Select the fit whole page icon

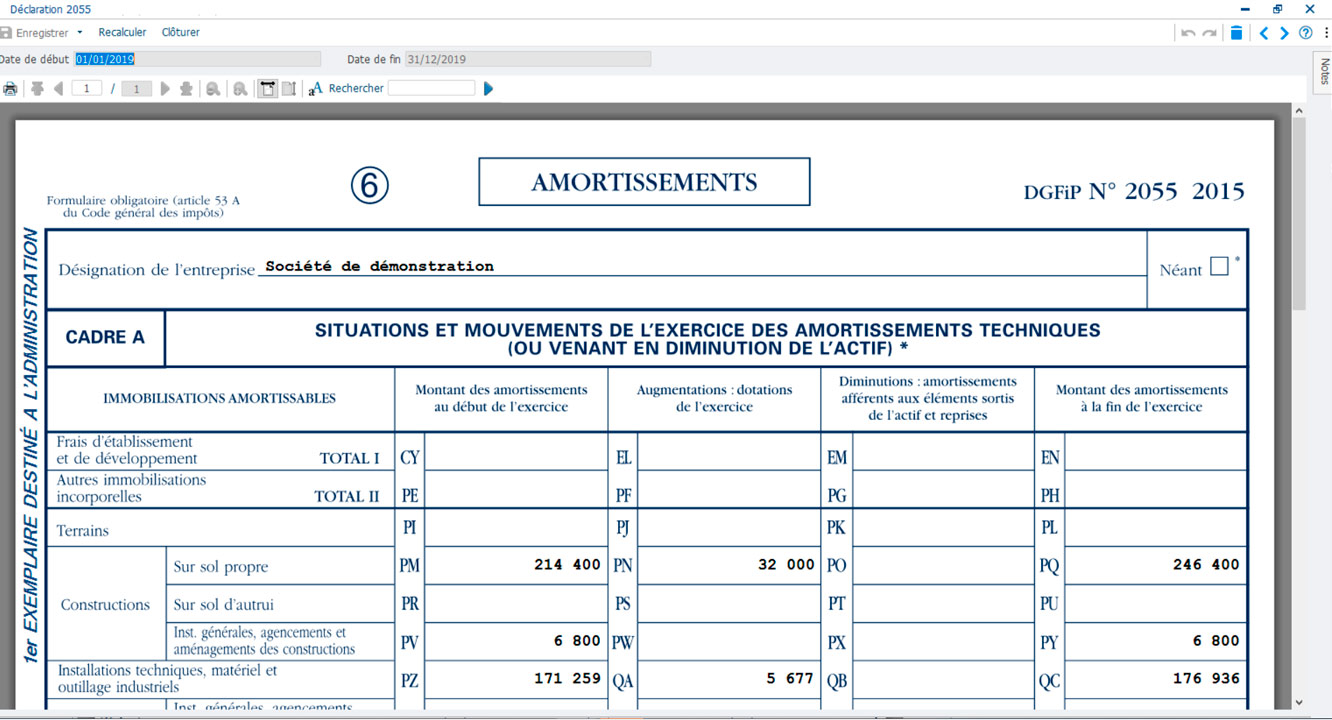tap(289, 89)
